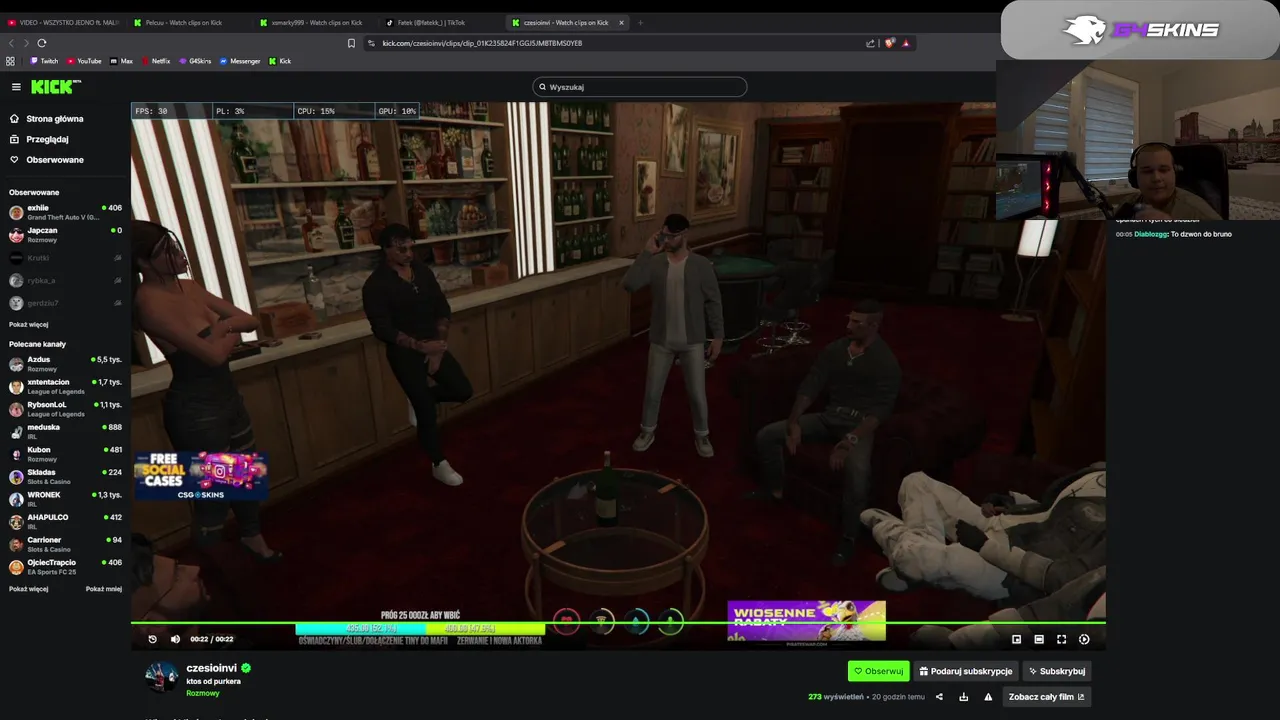
Task: Open the Rozmowy category link
Action: point(202,693)
